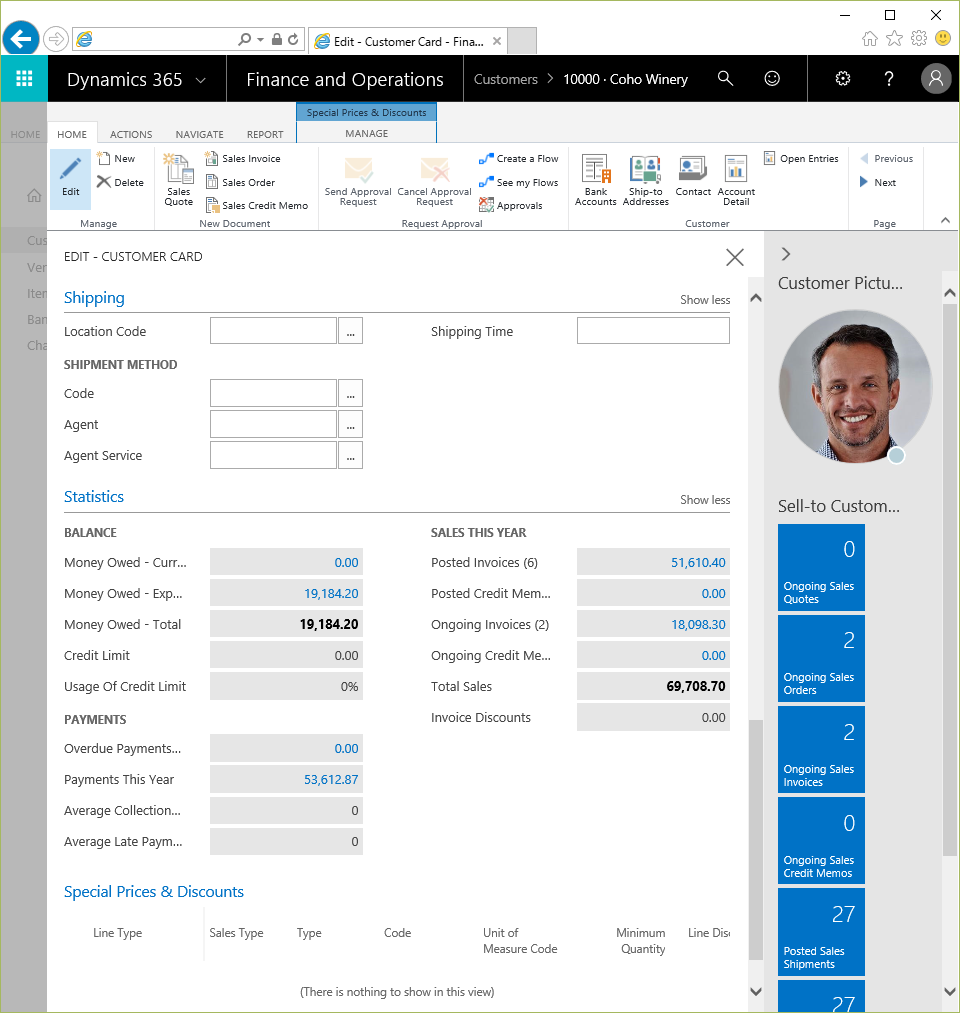Click the browser back arrow button
This screenshot has height=1013, width=960.
click(x=21, y=39)
